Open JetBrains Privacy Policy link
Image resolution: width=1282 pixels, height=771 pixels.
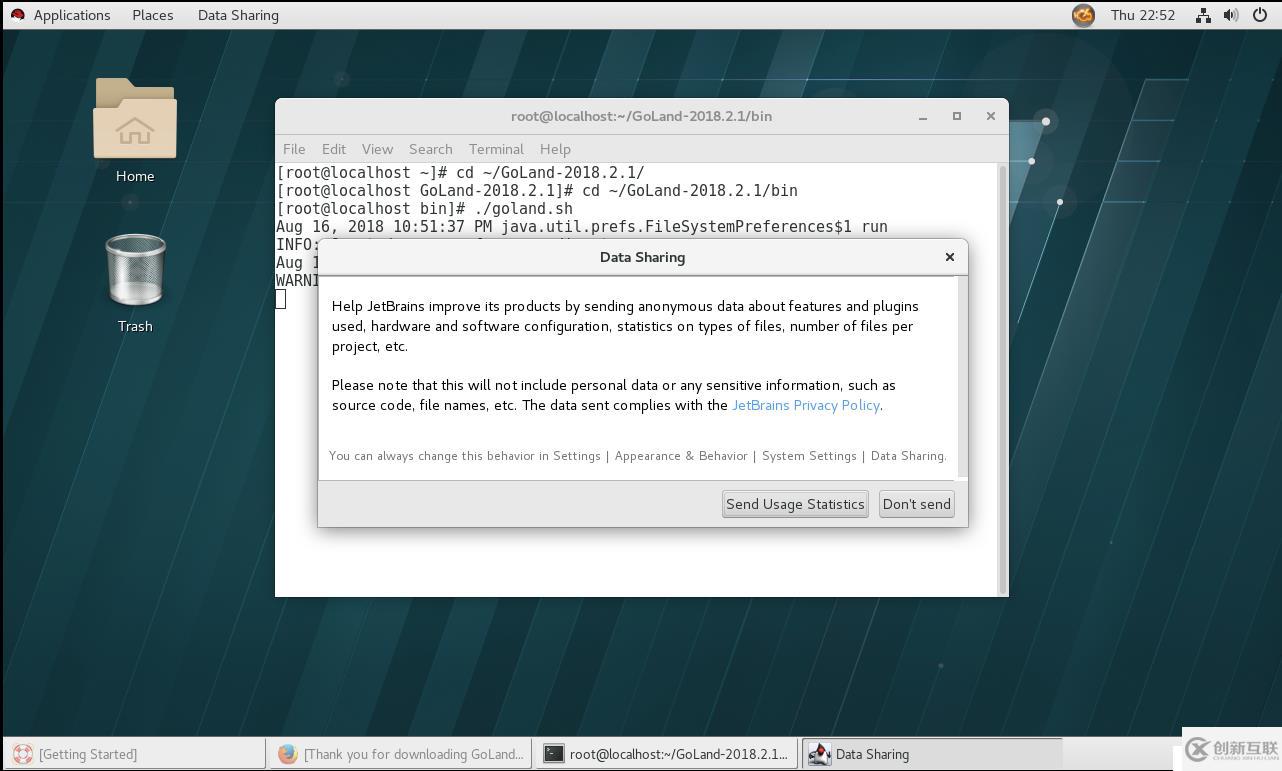pyautogui.click(x=806, y=405)
